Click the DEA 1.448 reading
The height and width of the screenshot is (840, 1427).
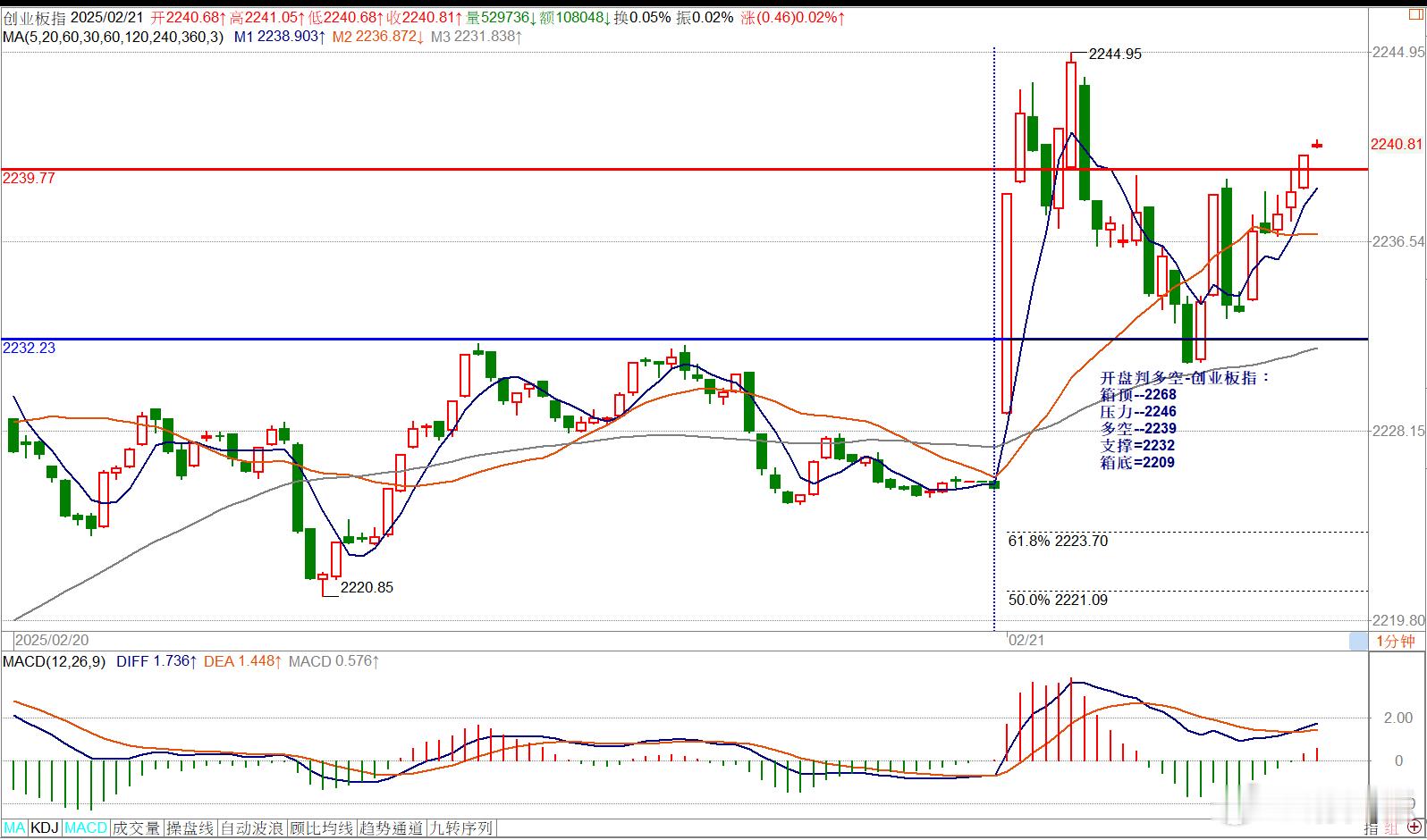(x=243, y=661)
